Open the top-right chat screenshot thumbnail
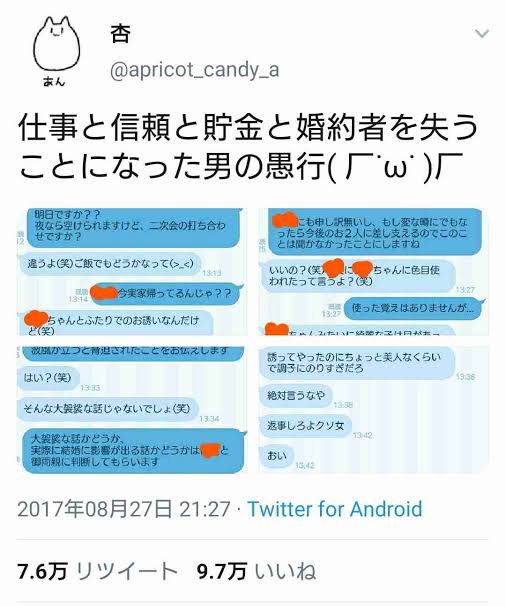Image resolution: width=506 pixels, height=606 pixels. click(x=373, y=272)
